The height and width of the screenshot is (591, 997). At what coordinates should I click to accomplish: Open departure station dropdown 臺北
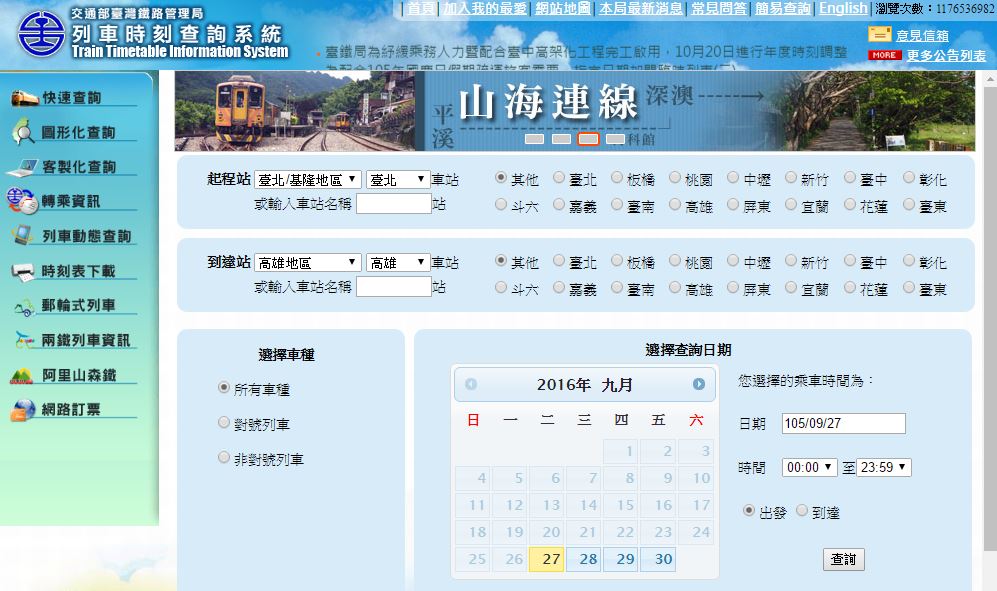(398, 180)
